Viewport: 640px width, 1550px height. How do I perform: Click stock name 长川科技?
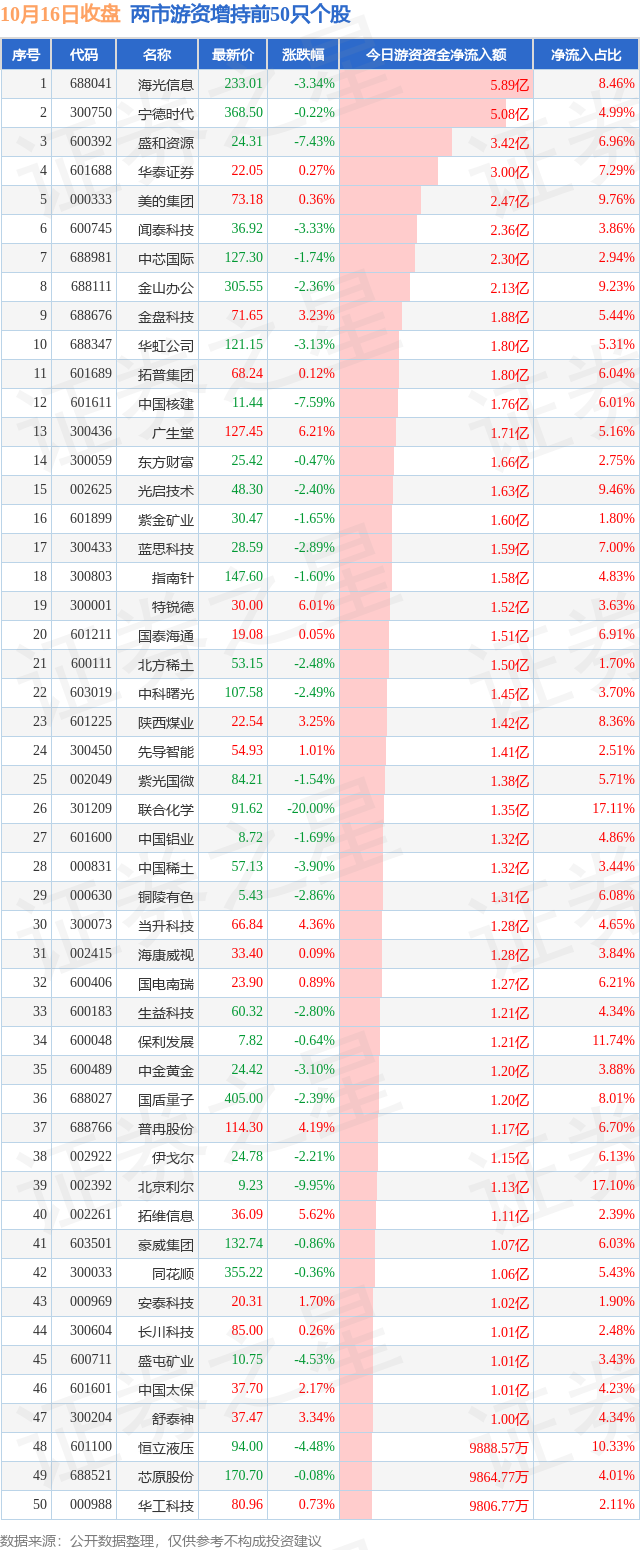pos(166,1331)
